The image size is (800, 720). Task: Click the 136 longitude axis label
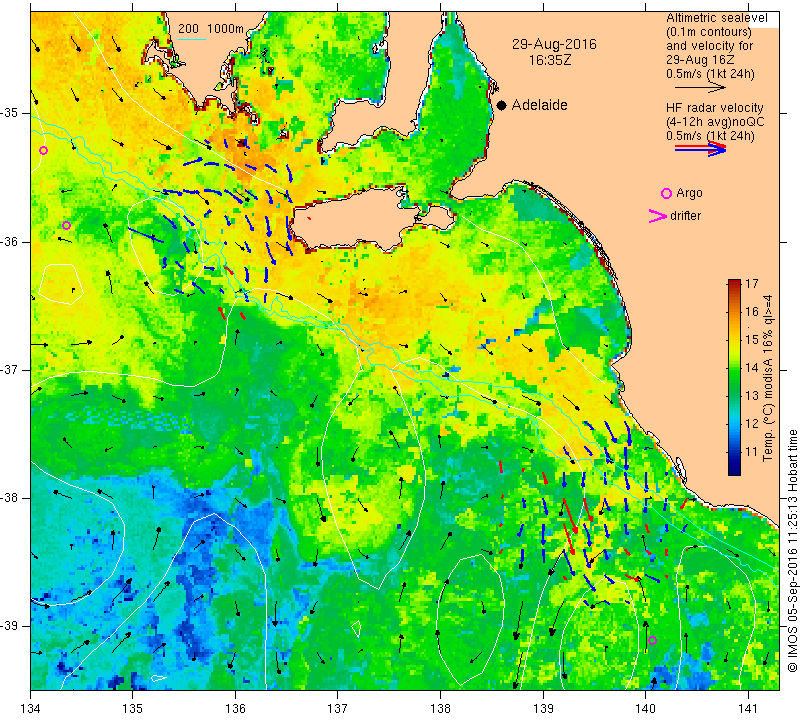pos(235,708)
